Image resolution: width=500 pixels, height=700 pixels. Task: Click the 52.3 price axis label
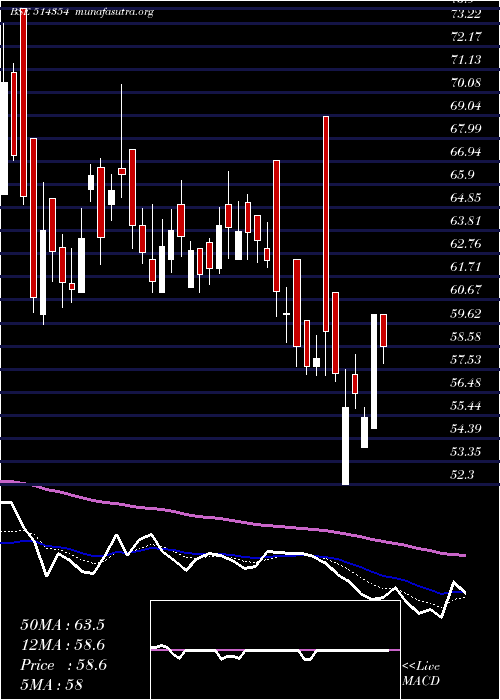click(463, 475)
